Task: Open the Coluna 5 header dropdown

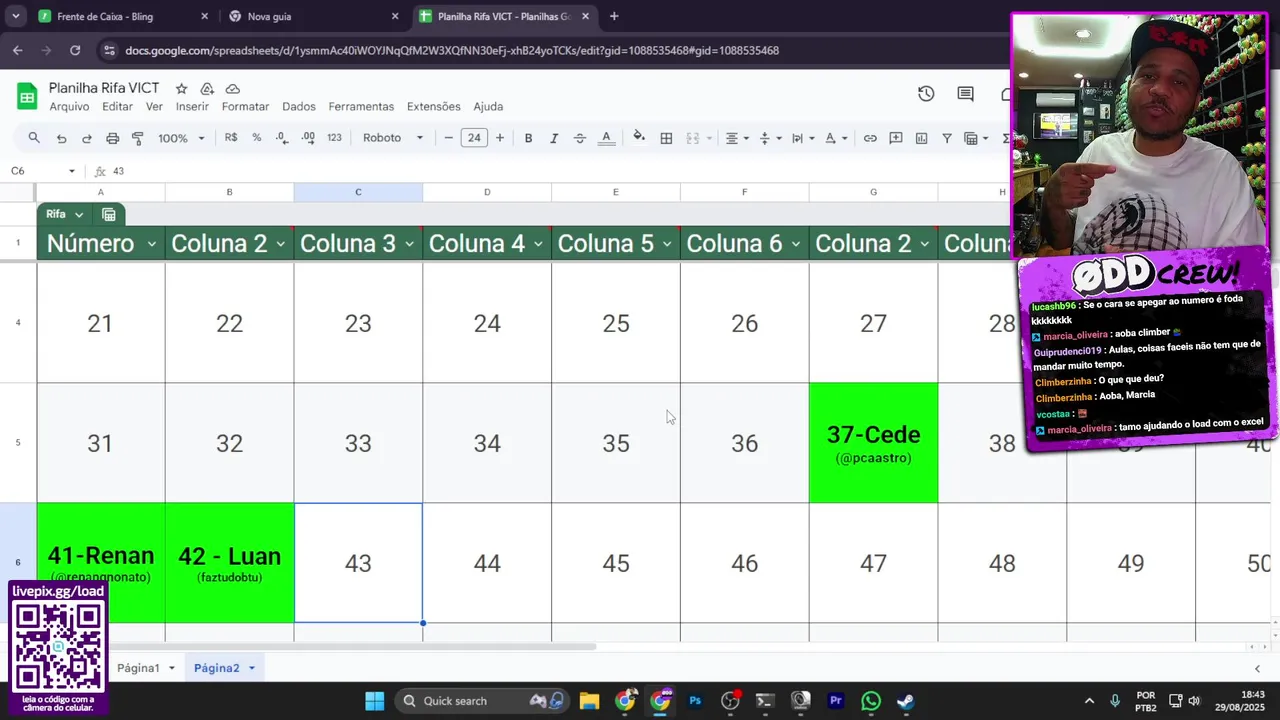Action: click(667, 244)
